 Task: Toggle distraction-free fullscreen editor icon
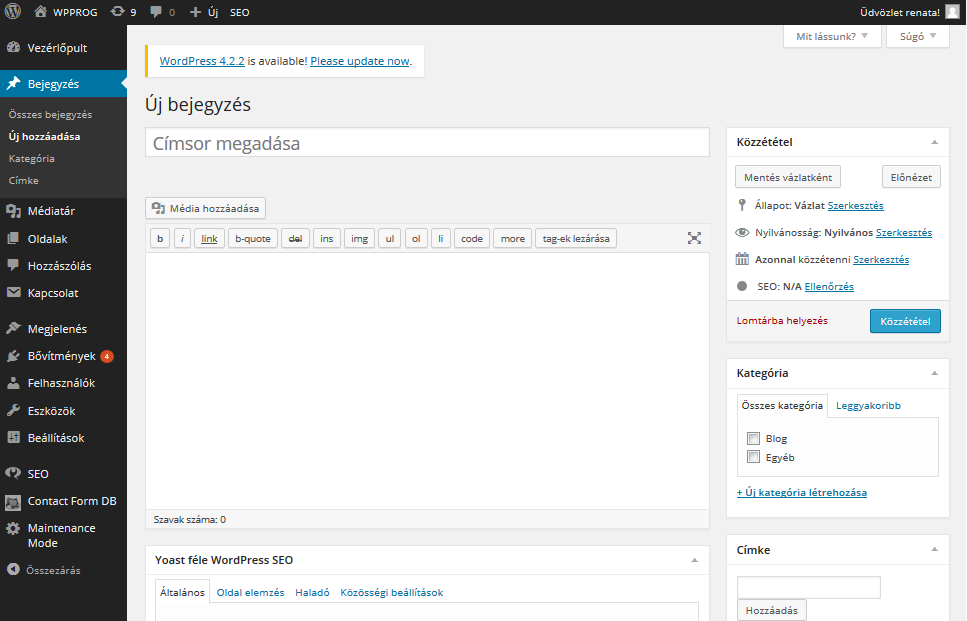[694, 238]
